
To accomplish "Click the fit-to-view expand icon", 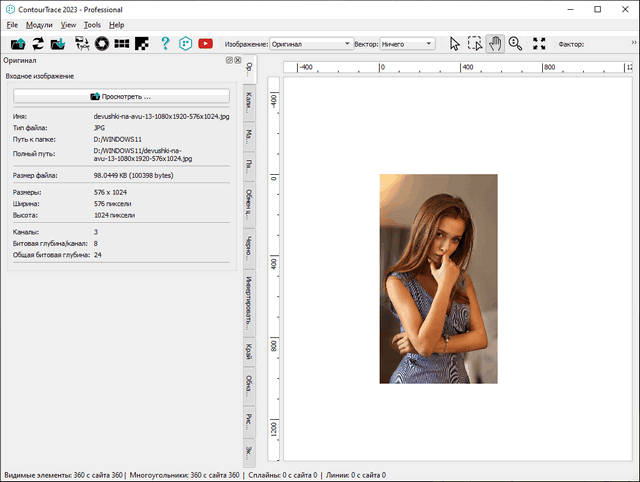I will pos(539,44).
